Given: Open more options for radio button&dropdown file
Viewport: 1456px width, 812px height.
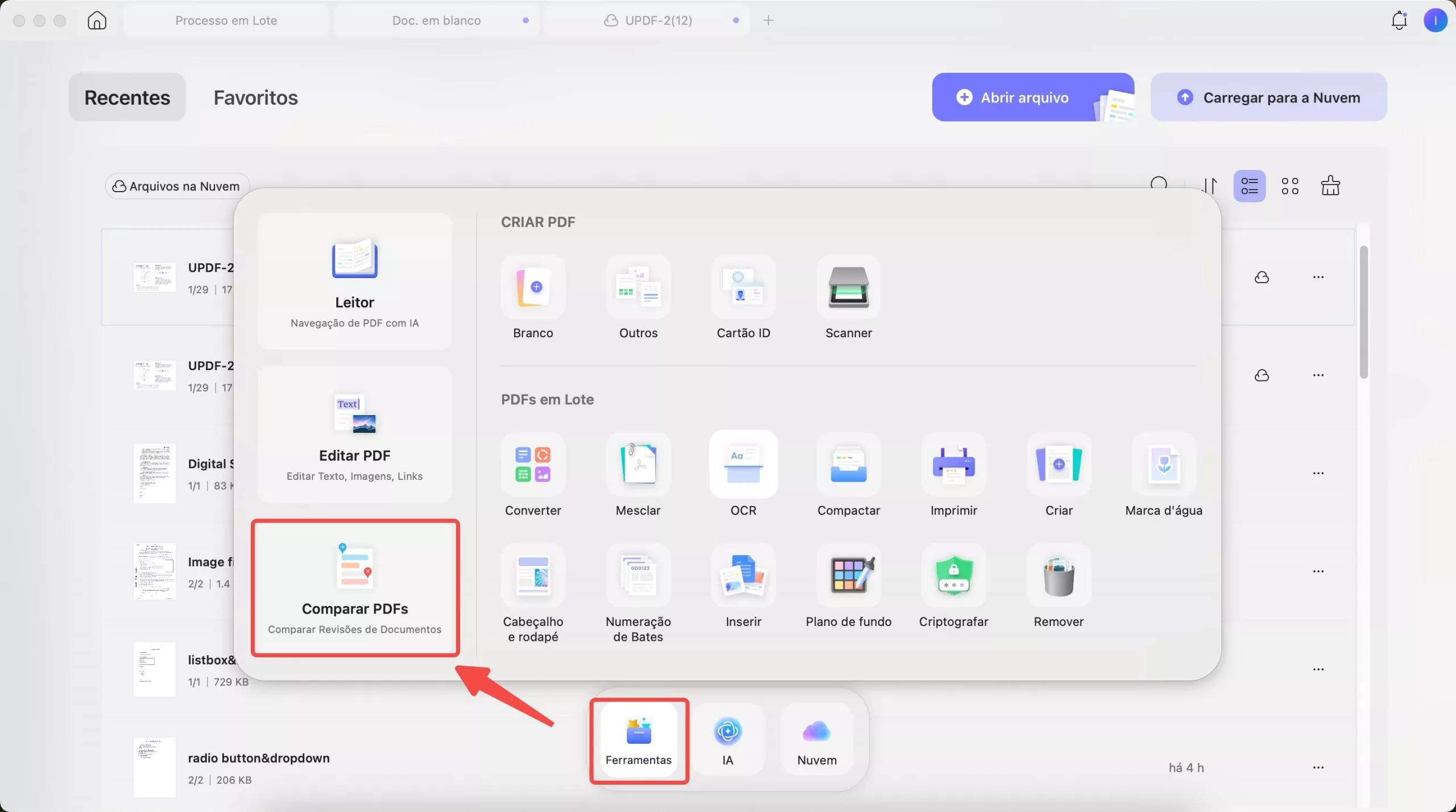Looking at the screenshot, I should coord(1318,768).
